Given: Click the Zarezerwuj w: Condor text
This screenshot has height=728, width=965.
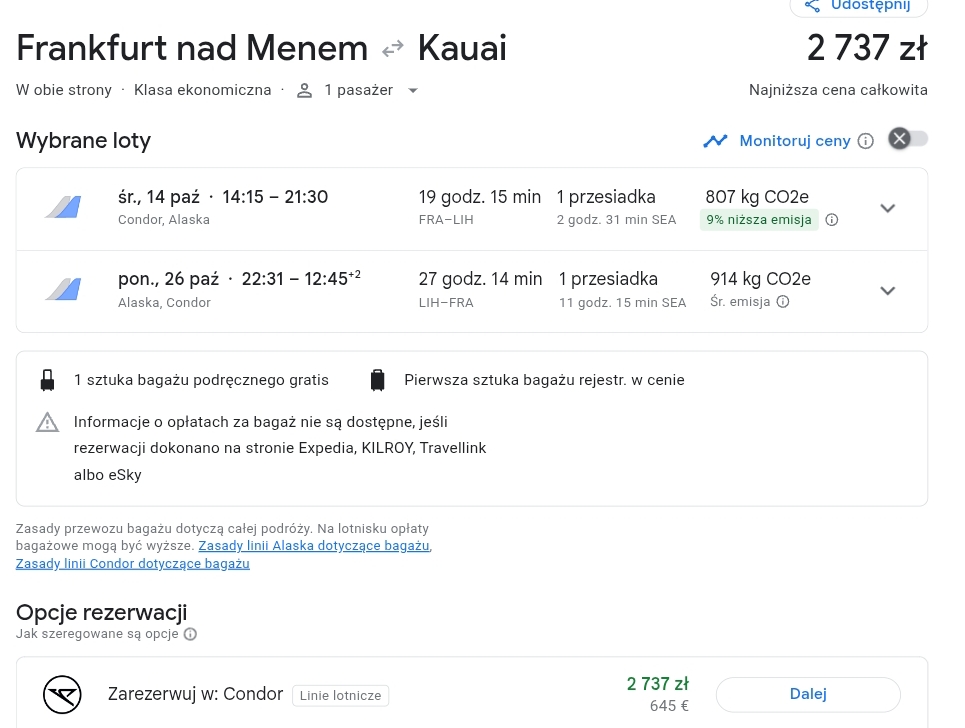Looking at the screenshot, I should [196, 694].
